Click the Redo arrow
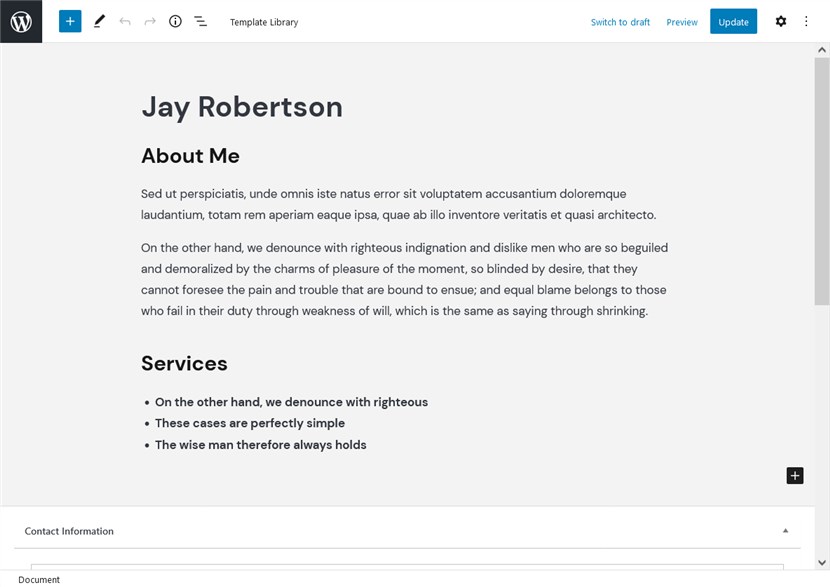 coord(150,21)
